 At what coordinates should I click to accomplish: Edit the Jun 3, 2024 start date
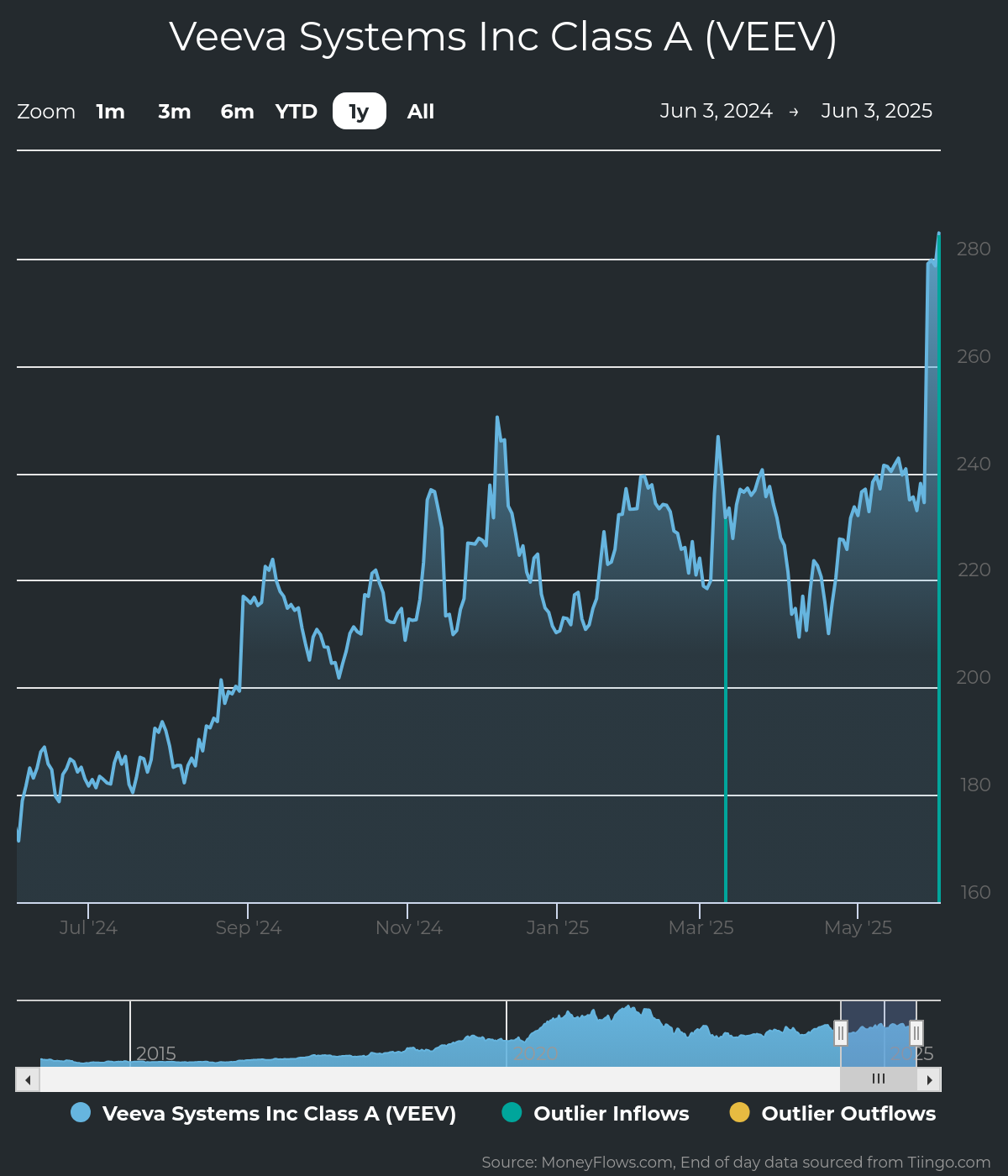(716, 111)
